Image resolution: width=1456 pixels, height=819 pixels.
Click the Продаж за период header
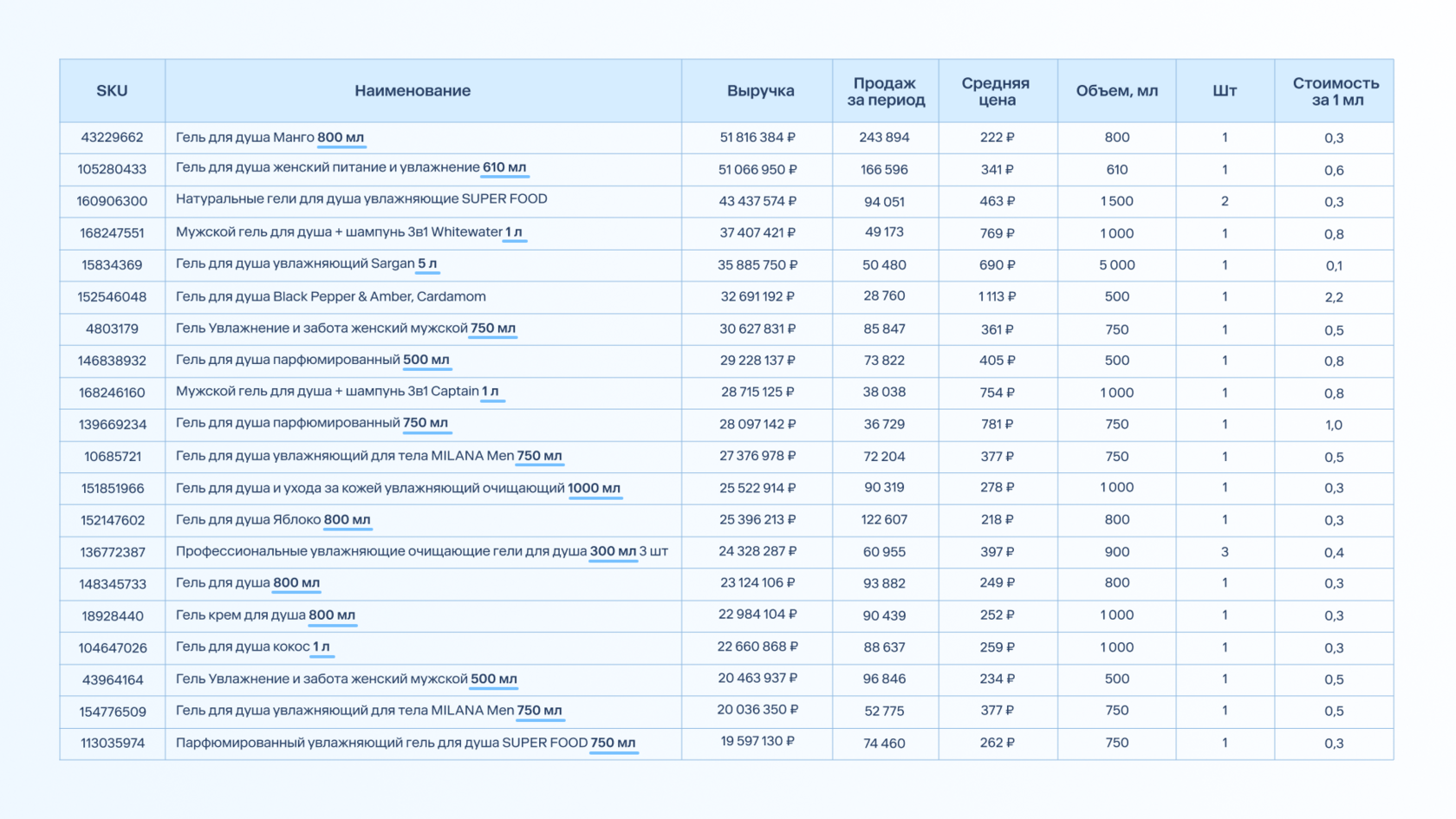point(885,91)
